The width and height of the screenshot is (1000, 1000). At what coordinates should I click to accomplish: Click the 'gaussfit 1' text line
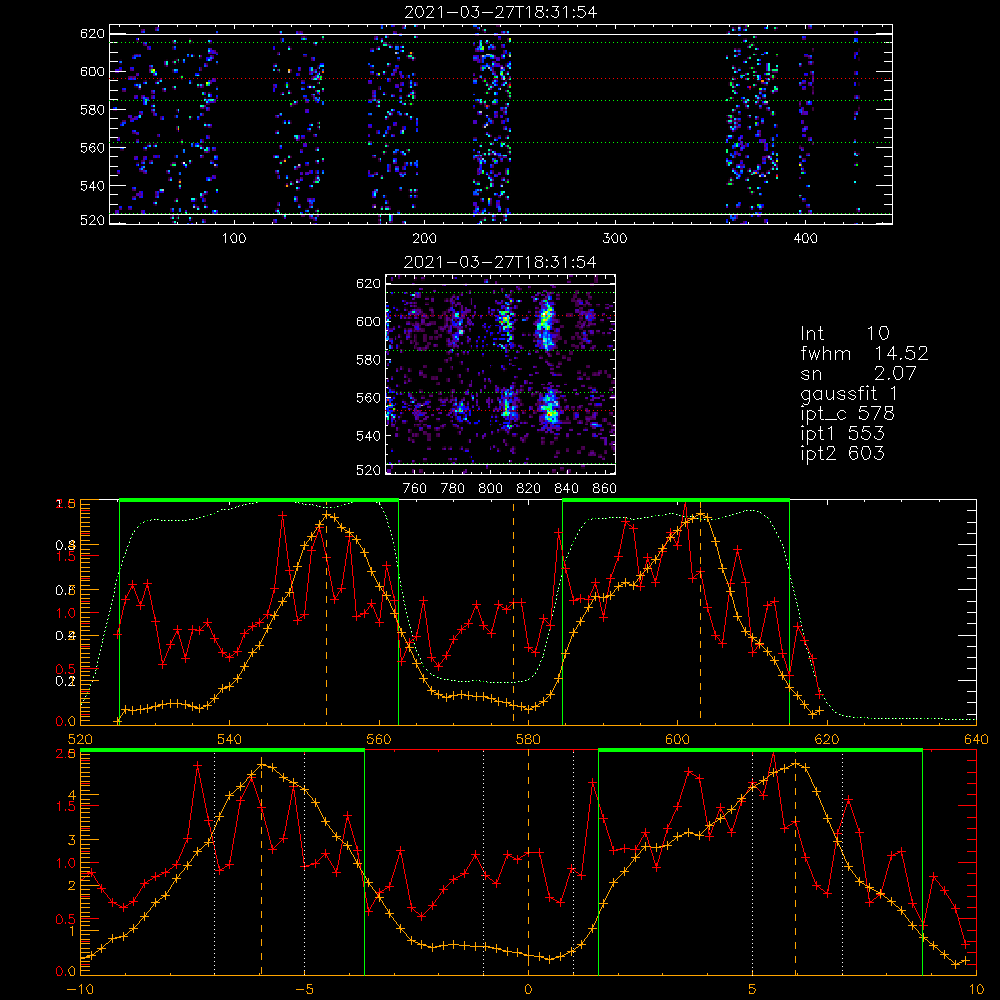tap(849, 393)
